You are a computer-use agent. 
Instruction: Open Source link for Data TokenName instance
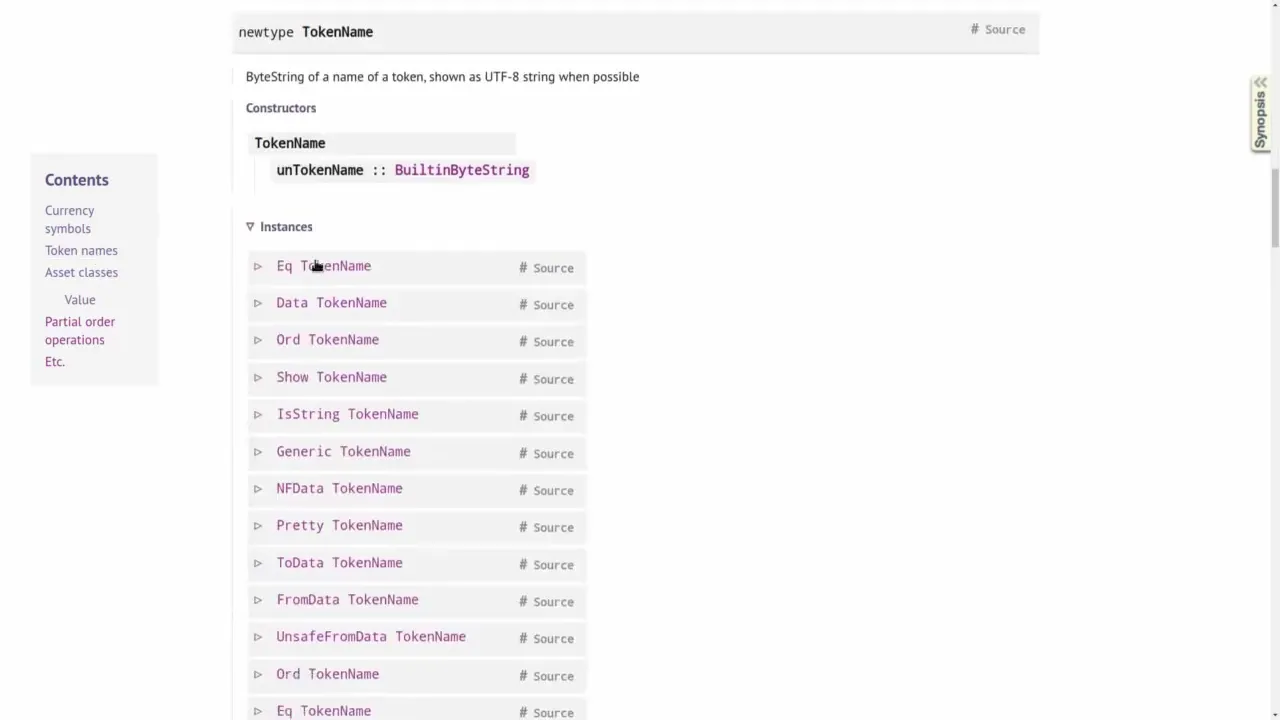pyautogui.click(x=553, y=305)
